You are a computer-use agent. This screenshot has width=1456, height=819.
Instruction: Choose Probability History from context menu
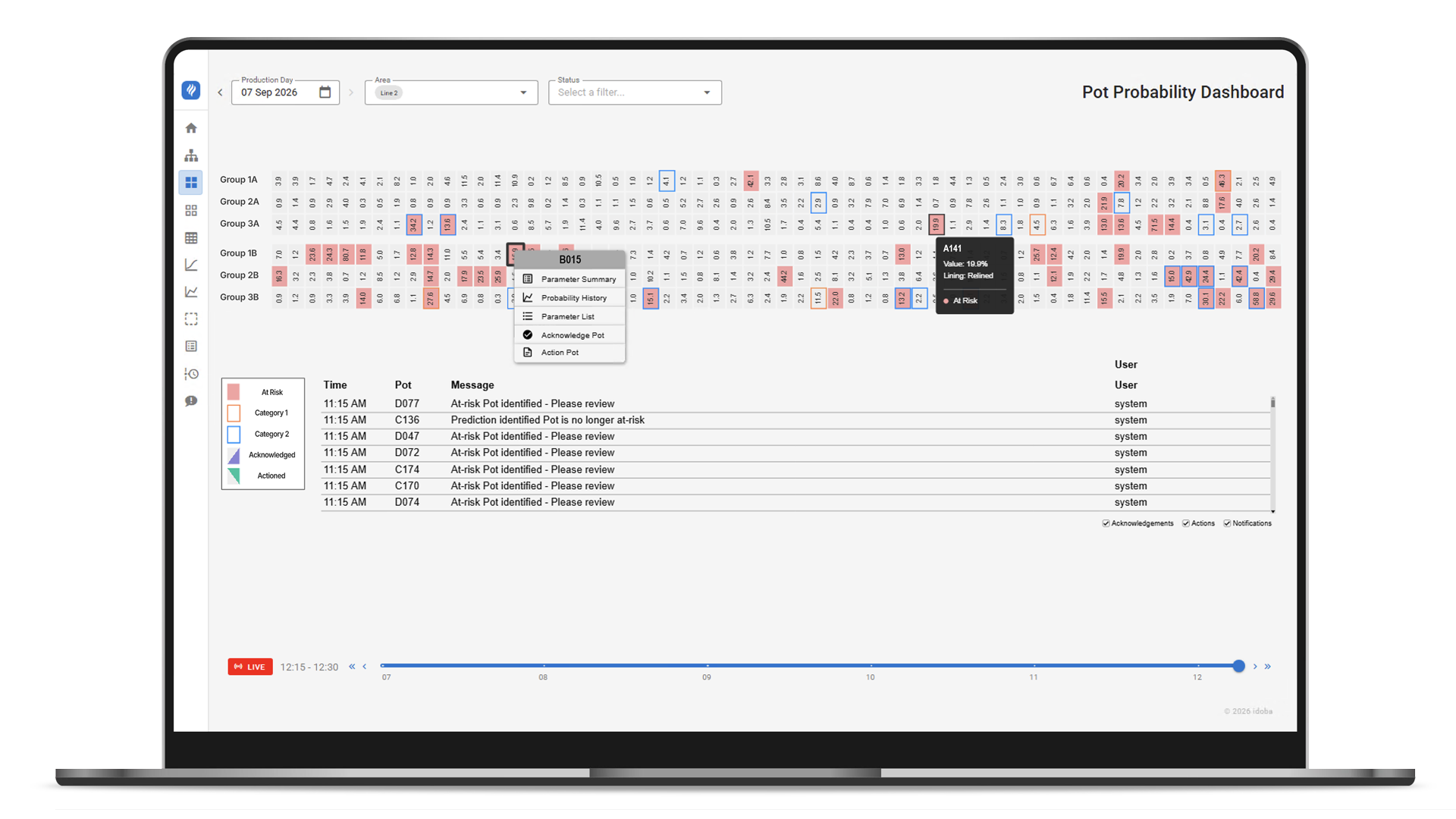point(570,298)
